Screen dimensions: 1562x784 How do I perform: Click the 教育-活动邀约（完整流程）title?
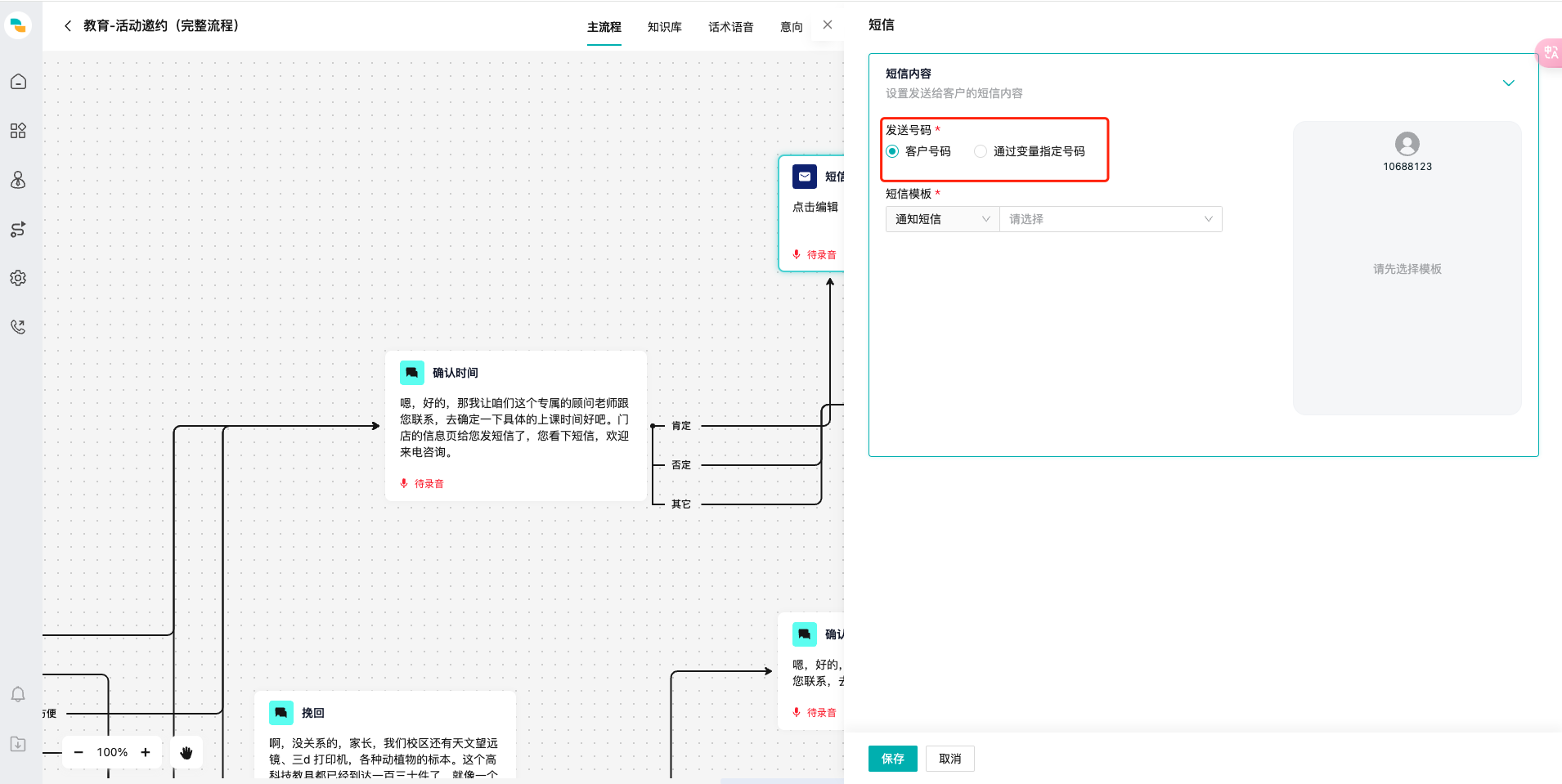(x=161, y=26)
